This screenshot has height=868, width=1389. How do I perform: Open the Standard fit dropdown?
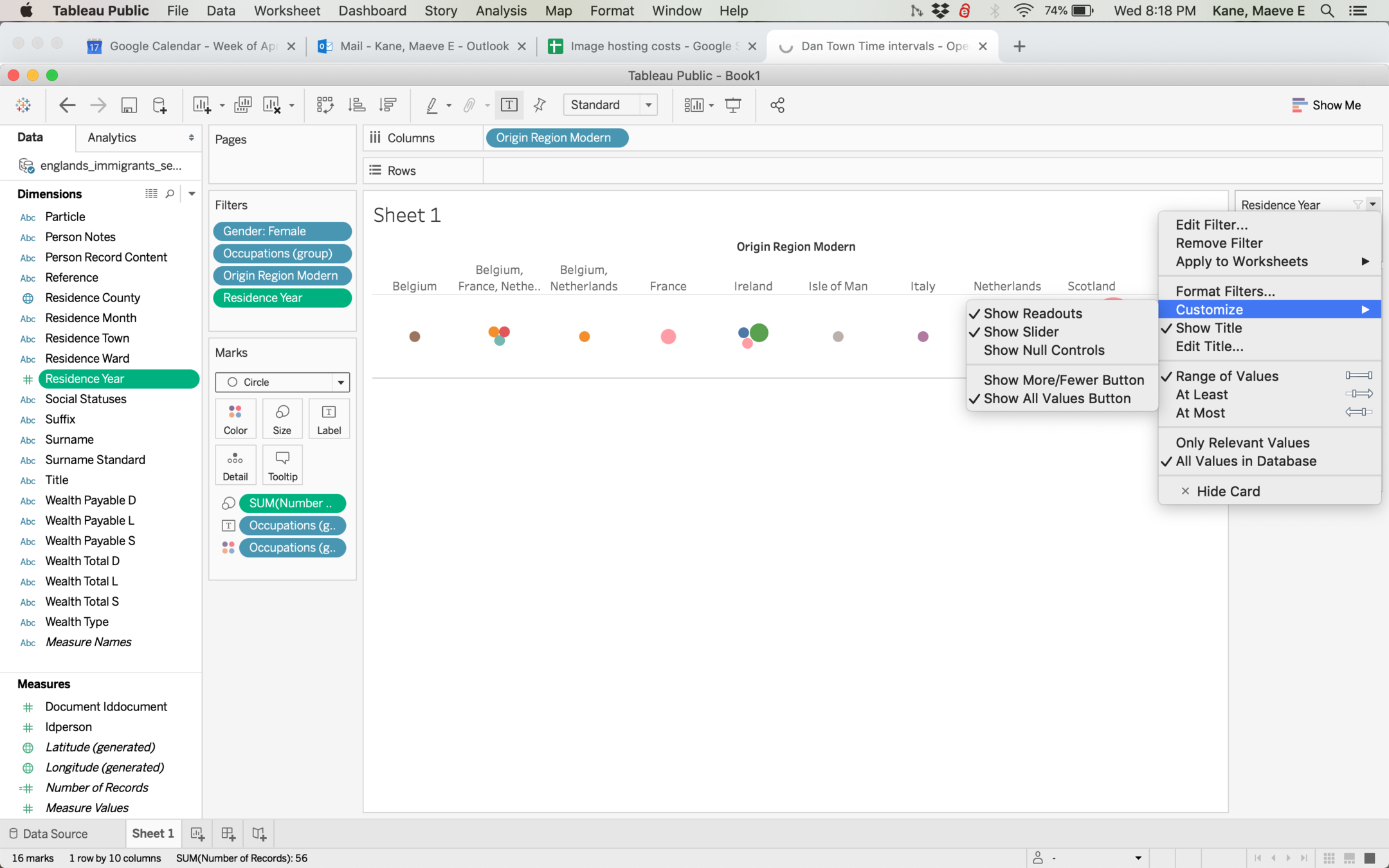point(610,105)
